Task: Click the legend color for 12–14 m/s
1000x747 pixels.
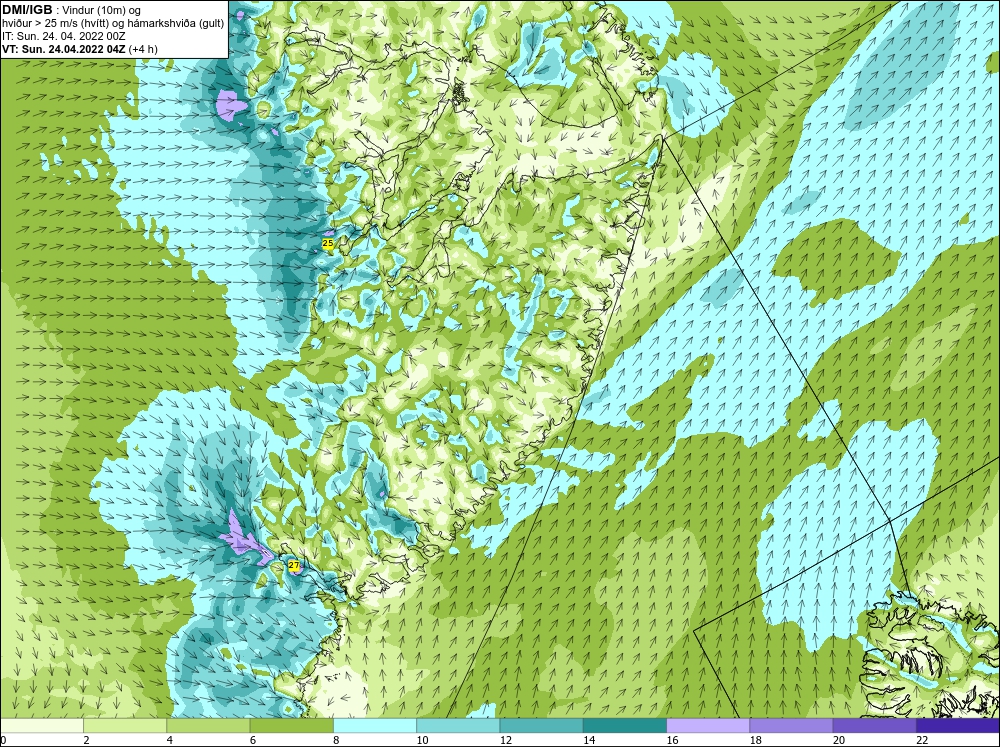Action: pyautogui.click(x=541, y=725)
